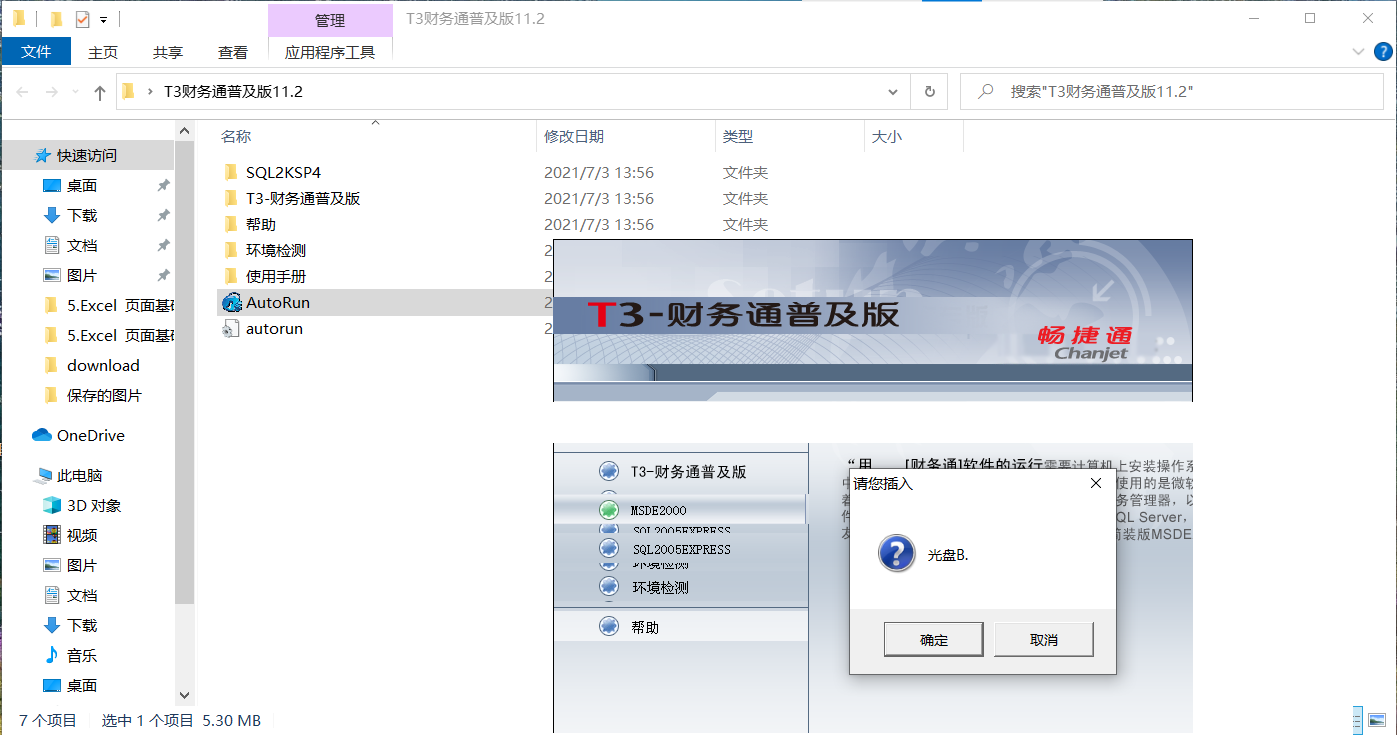Screen dimensions: 1397x735
Task: Click the 管理 contextual tab header
Action: pos(330,20)
